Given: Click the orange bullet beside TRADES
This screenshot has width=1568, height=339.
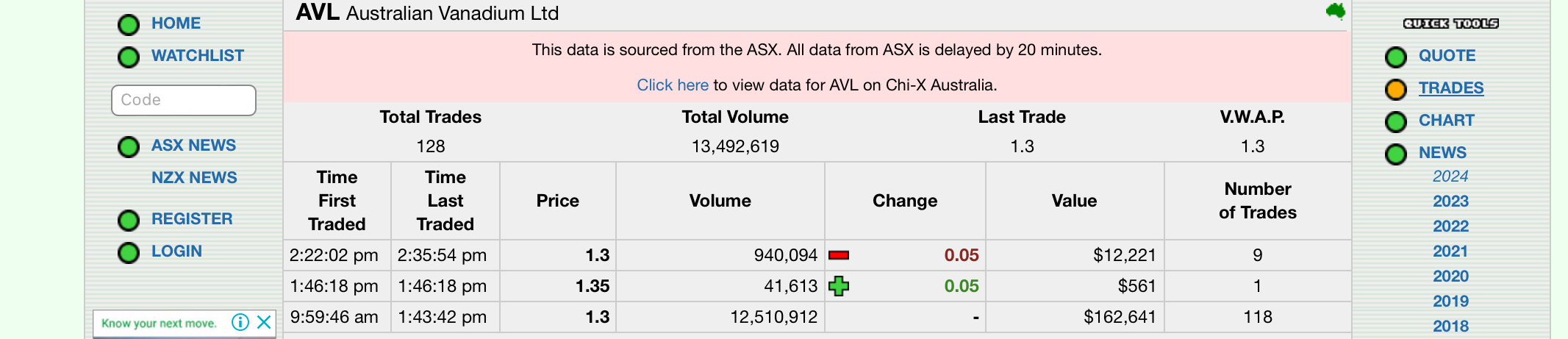Looking at the screenshot, I should coord(1395,90).
